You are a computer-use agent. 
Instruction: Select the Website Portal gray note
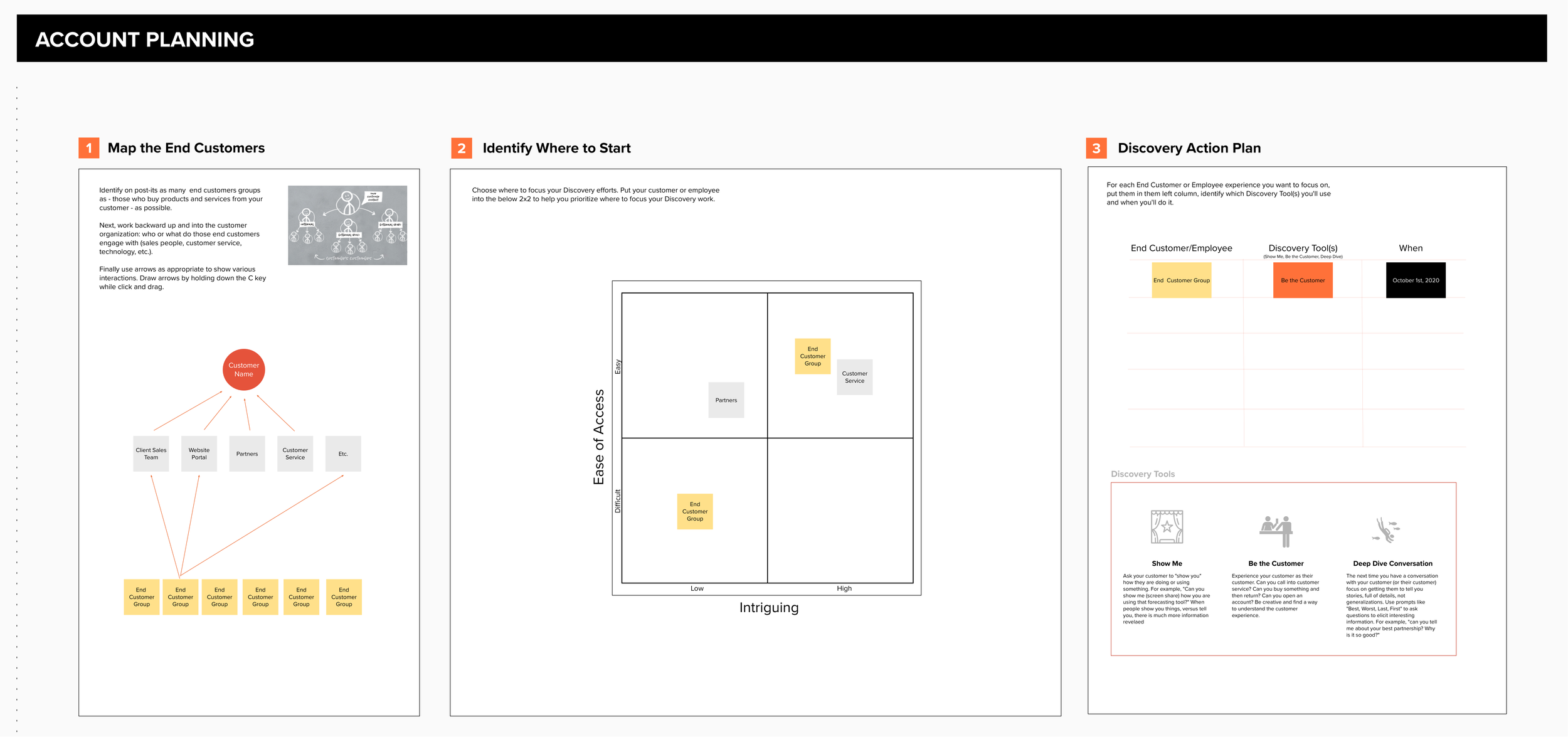(199, 453)
